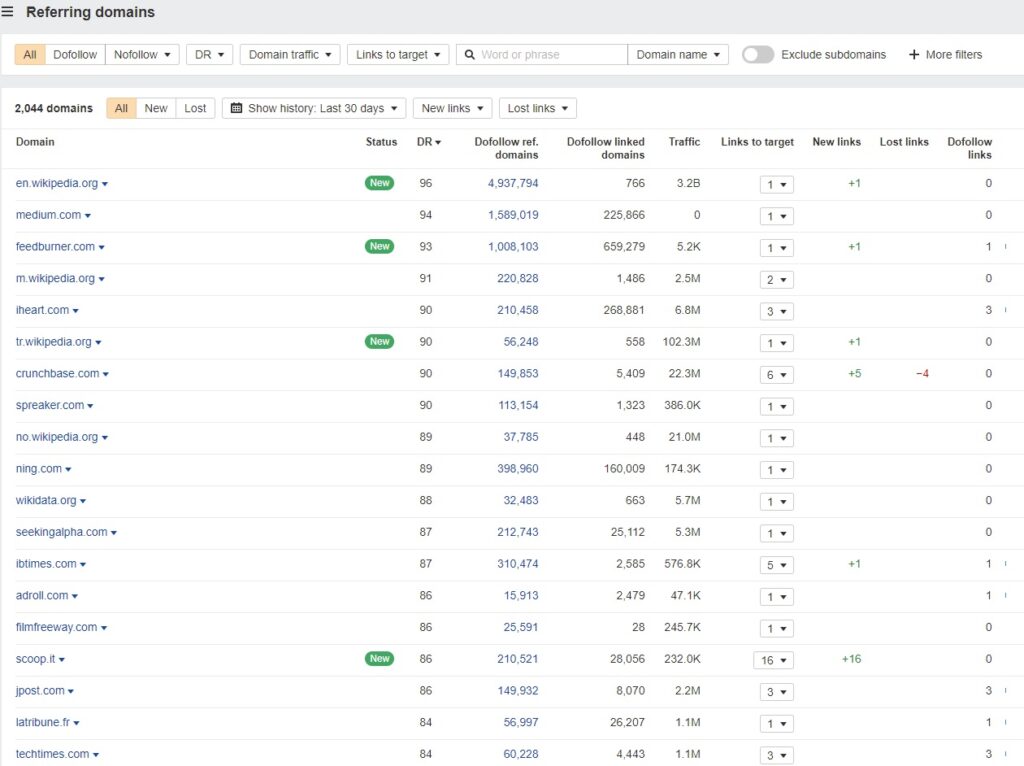Open spreaker.com domain link
The image size is (1024, 766).
[x=50, y=405]
